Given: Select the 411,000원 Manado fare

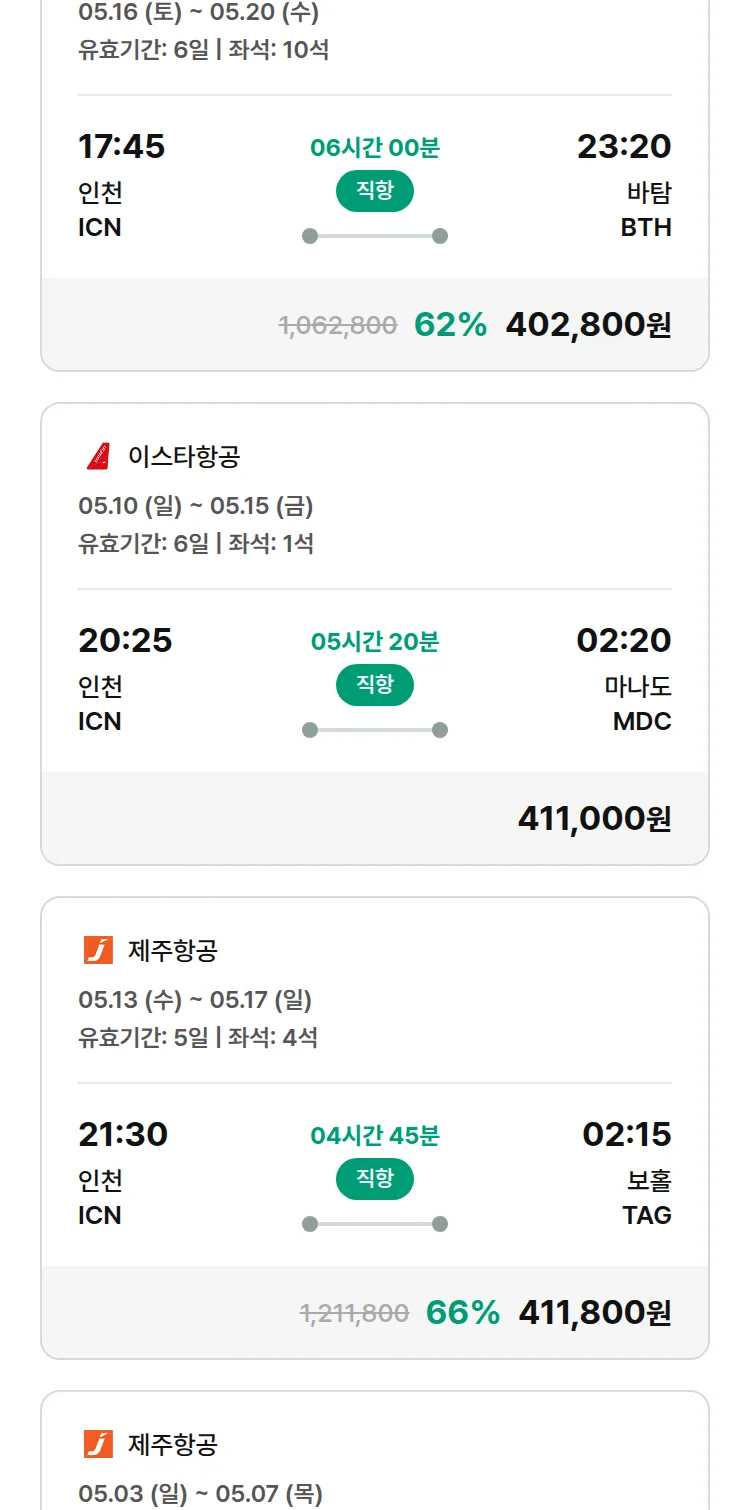Looking at the screenshot, I should (x=594, y=819).
